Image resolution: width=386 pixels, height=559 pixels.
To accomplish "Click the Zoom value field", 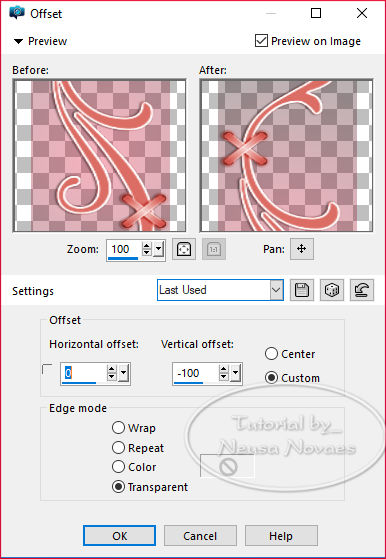I will click(x=124, y=249).
